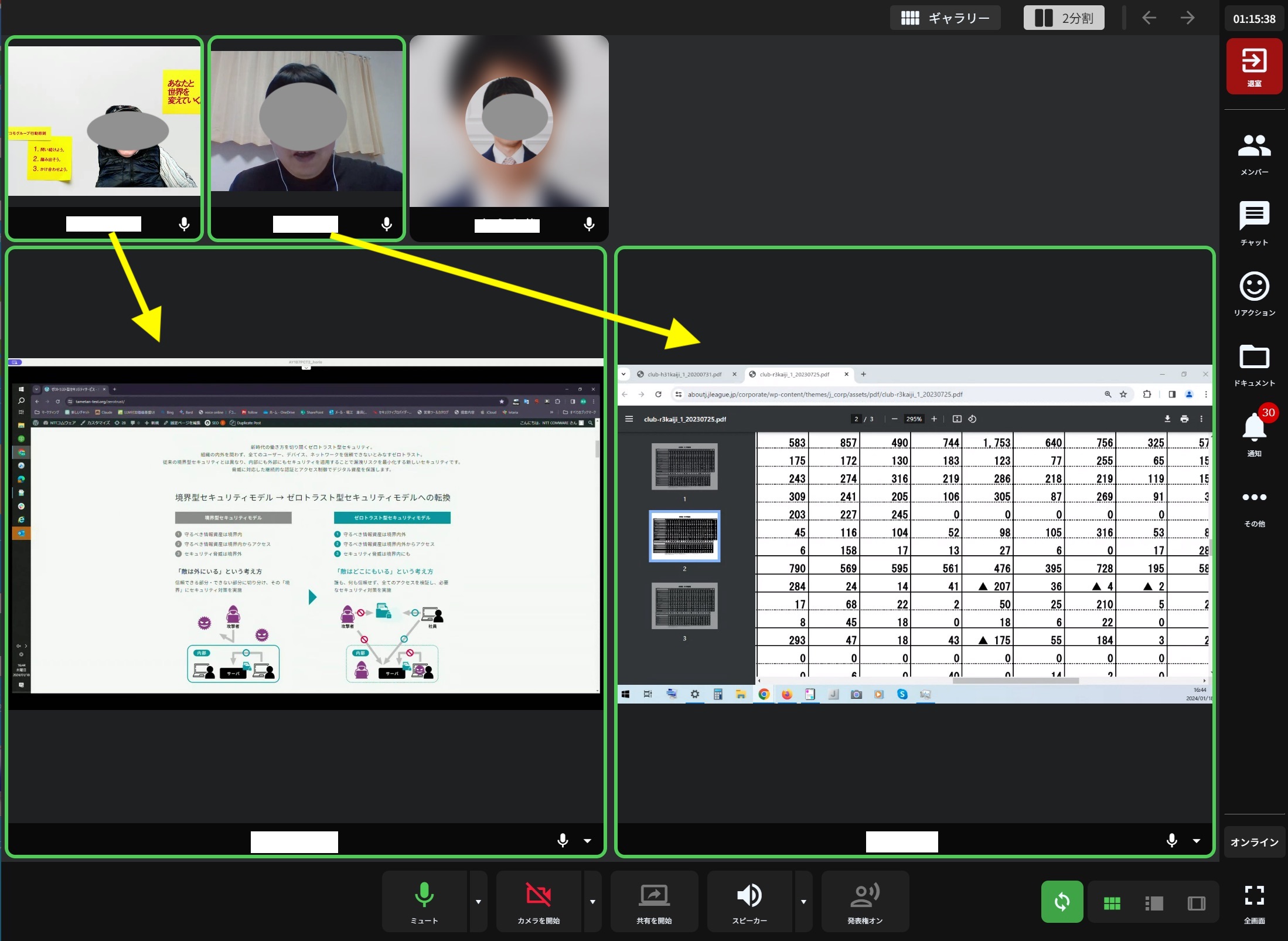This screenshot has width=1288, height=941.
Task: Select the single panel layout icon
Action: tap(1196, 903)
